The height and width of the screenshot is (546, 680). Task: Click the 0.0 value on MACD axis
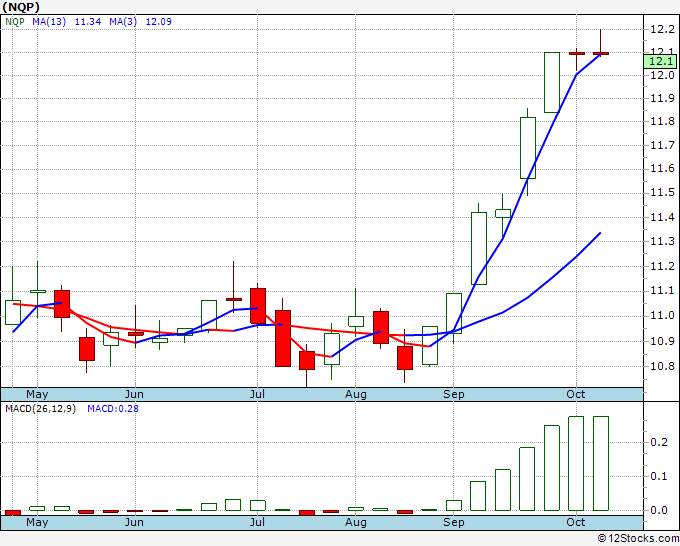point(658,510)
